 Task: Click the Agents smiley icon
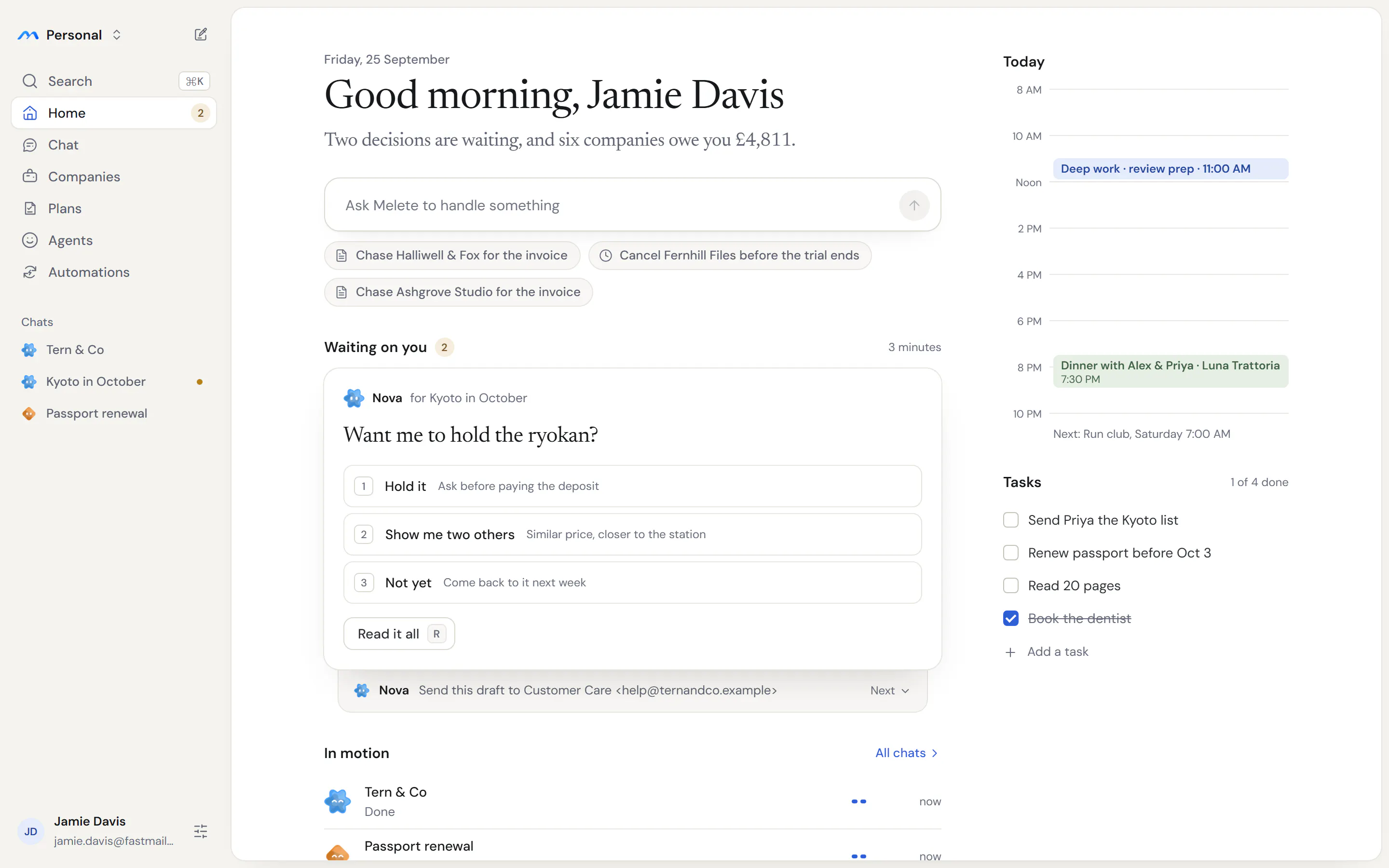(30, 240)
